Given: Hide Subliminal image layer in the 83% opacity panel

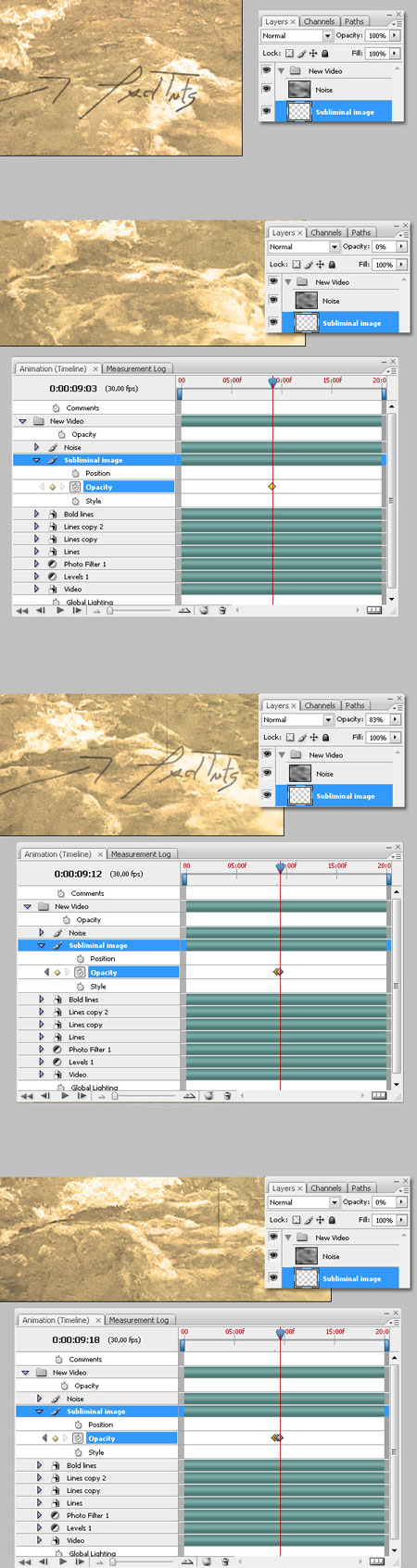Looking at the screenshot, I should click(267, 795).
